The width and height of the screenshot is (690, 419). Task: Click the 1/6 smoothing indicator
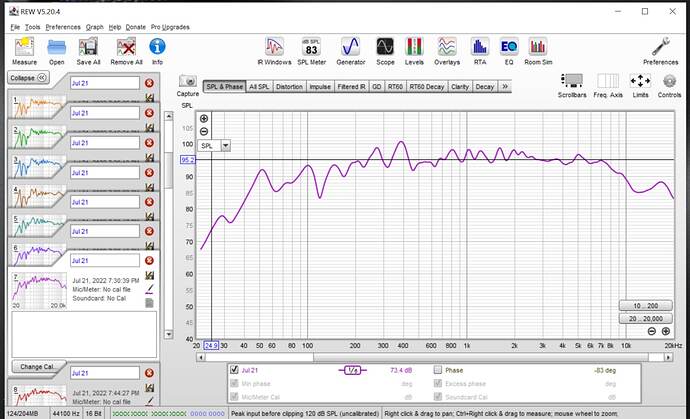352,371
